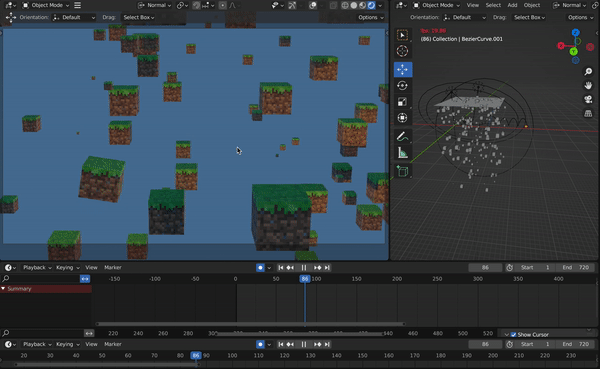
Task: Pause playback in upper timeline
Action: tap(304, 268)
